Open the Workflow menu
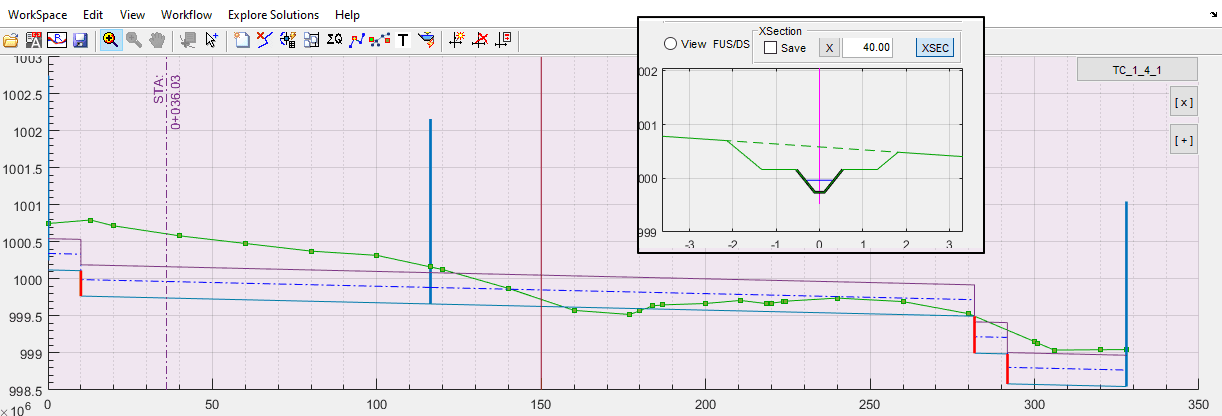The height and width of the screenshot is (416, 1222). 186,15
